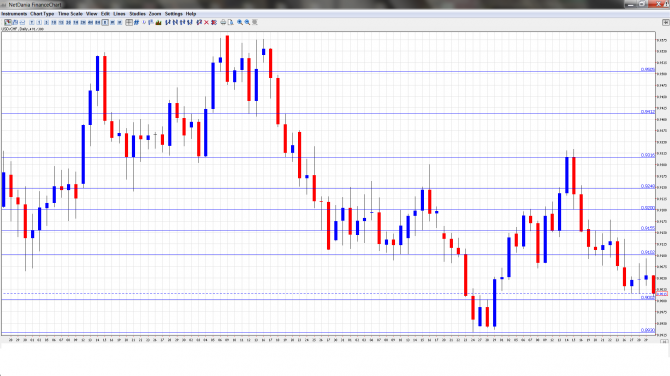This screenshot has width=670, height=376.
Task: Open the Instruments menu
Action: [x=14, y=14]
